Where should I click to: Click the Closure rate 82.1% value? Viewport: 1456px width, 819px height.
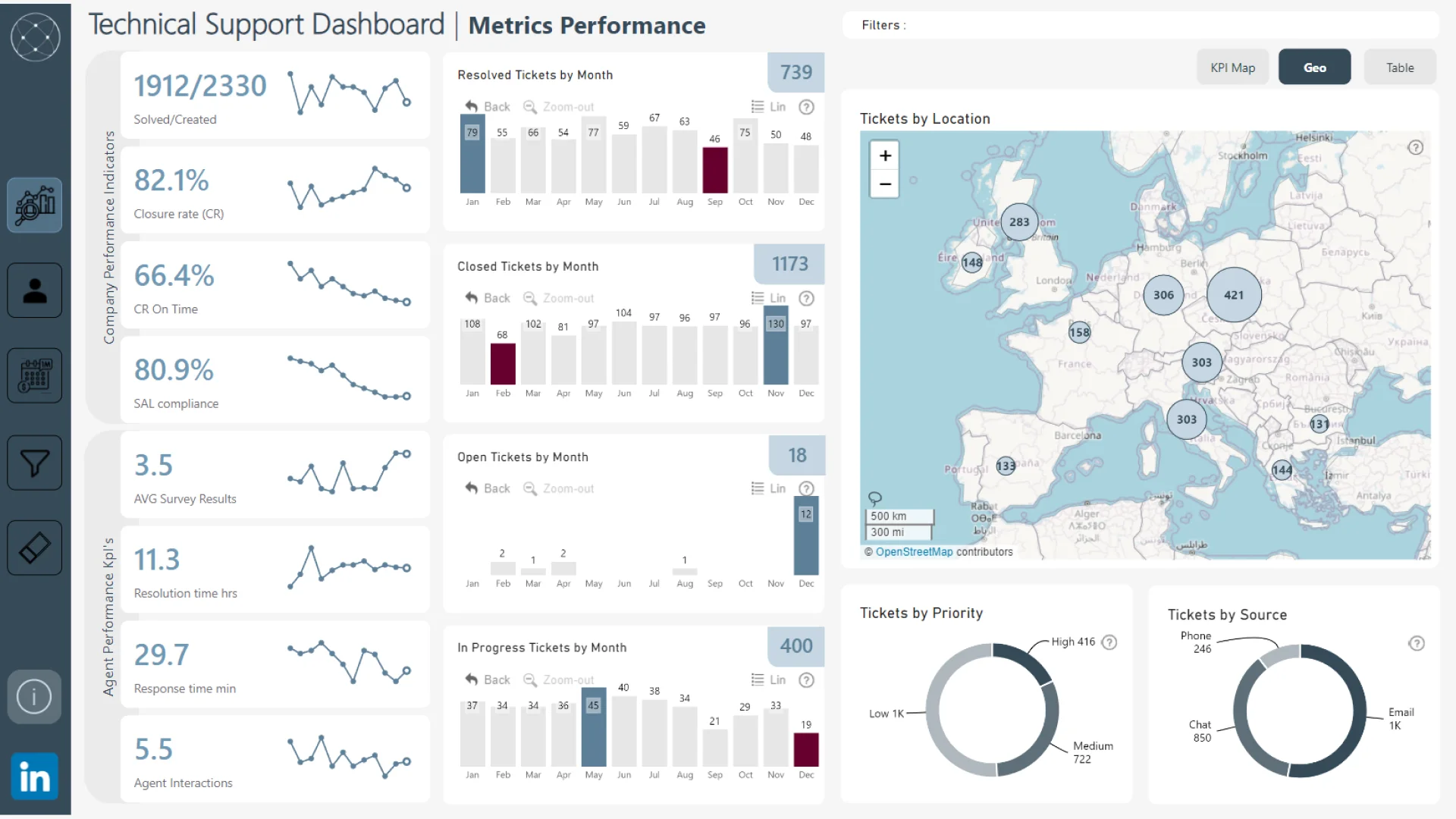171,180
